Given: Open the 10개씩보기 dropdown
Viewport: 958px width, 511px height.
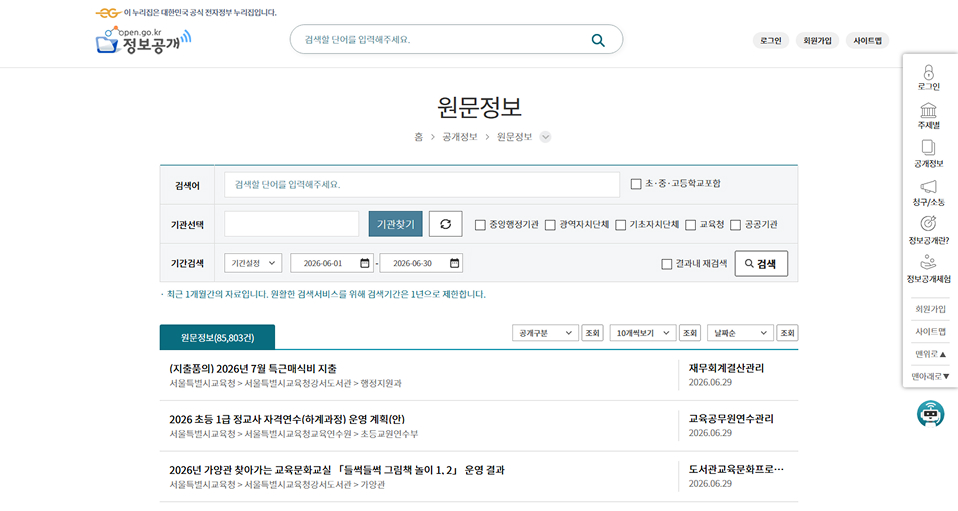Looking at the screenshot, I should tap(643, 333).
